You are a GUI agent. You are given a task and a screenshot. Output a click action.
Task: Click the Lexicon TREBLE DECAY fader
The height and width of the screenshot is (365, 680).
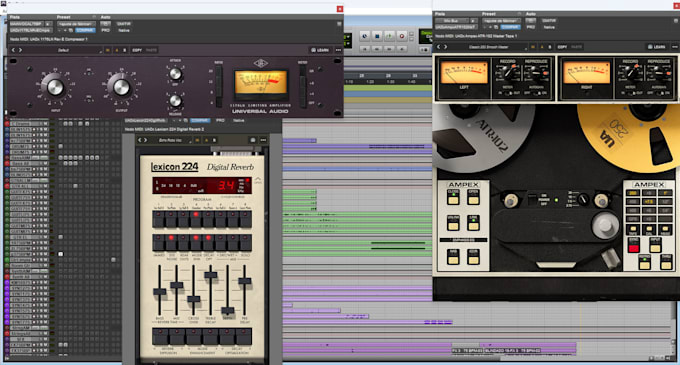[210, 274]
